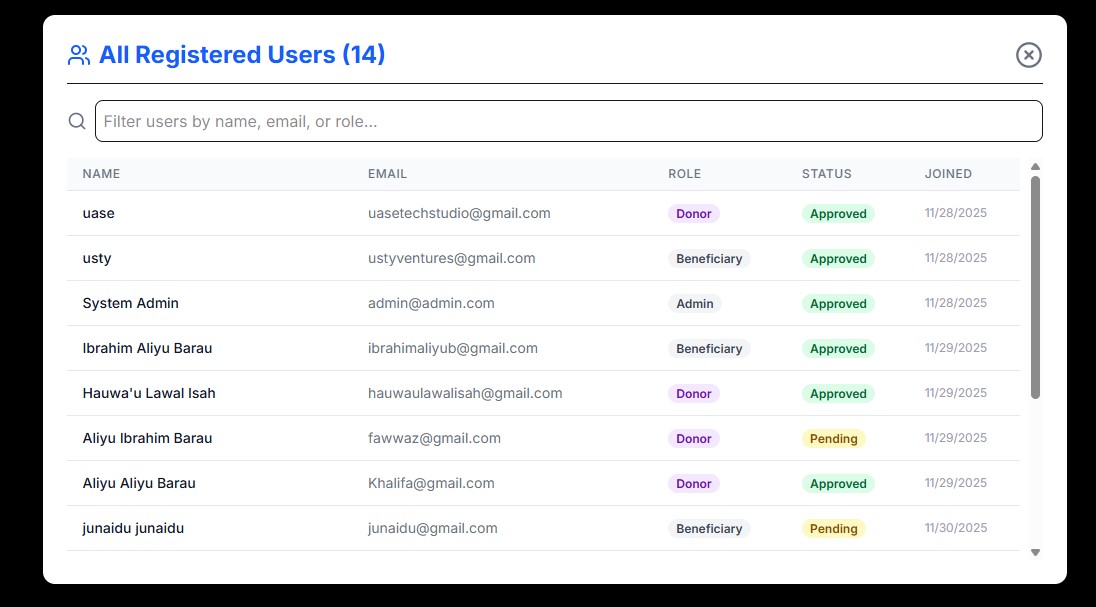Click the ROLE column header

(x=684, y=174)
